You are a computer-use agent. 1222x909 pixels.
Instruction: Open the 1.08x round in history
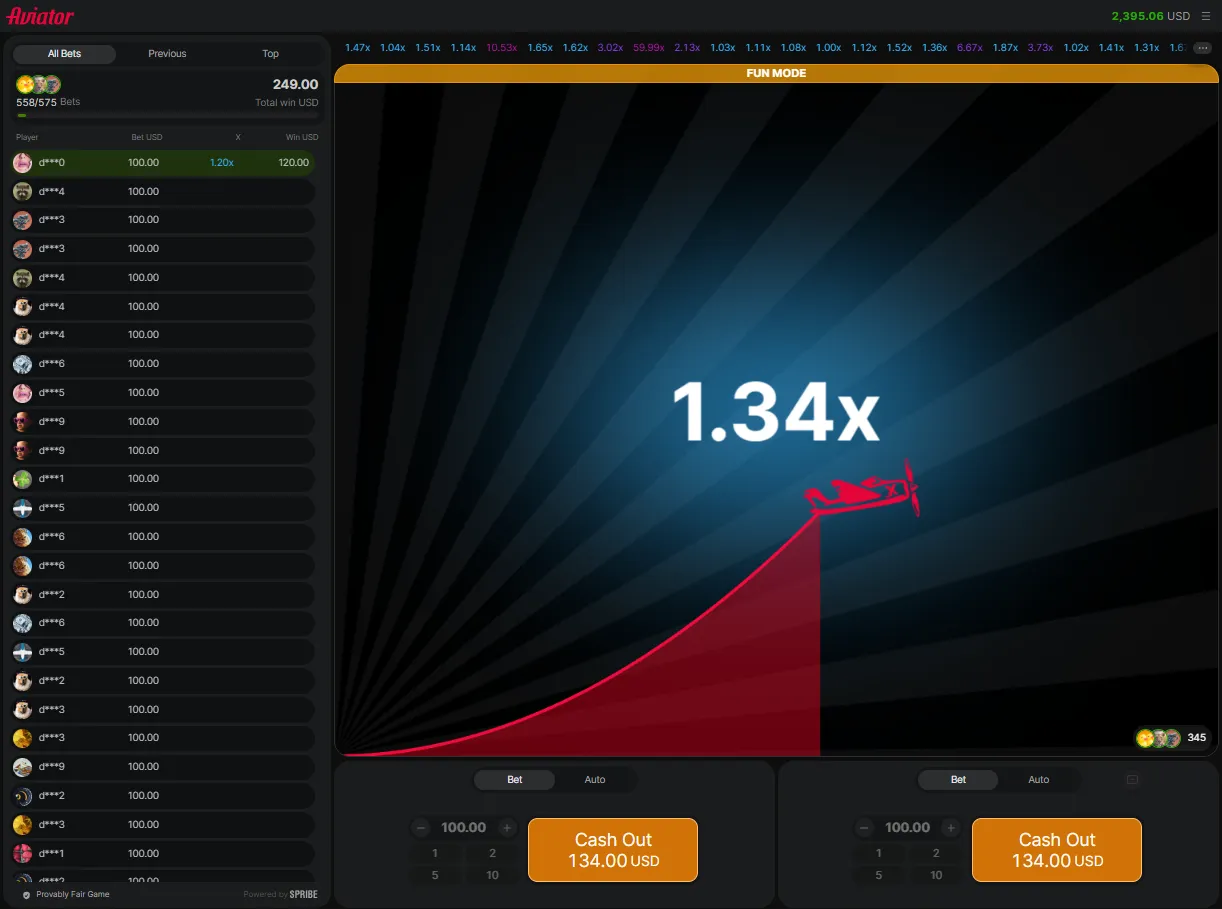tap(793, 48)
